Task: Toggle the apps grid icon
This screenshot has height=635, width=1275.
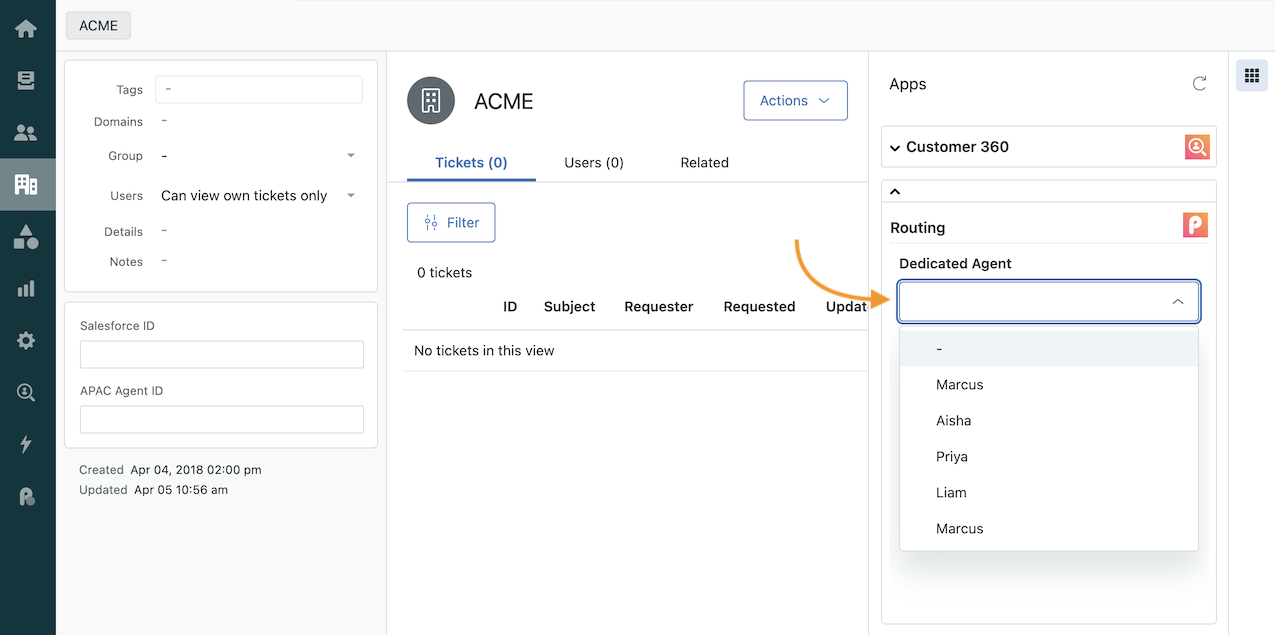Action: coord(1252,76)
